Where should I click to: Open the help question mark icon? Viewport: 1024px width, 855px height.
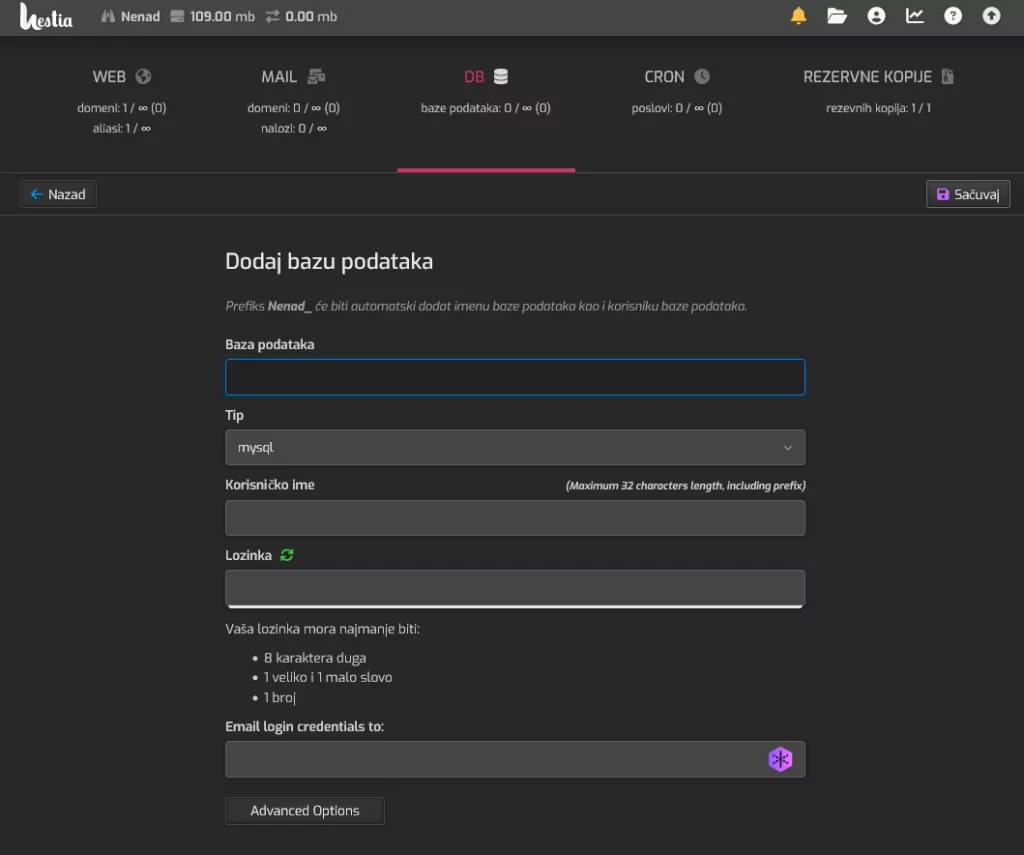[953, 16]
